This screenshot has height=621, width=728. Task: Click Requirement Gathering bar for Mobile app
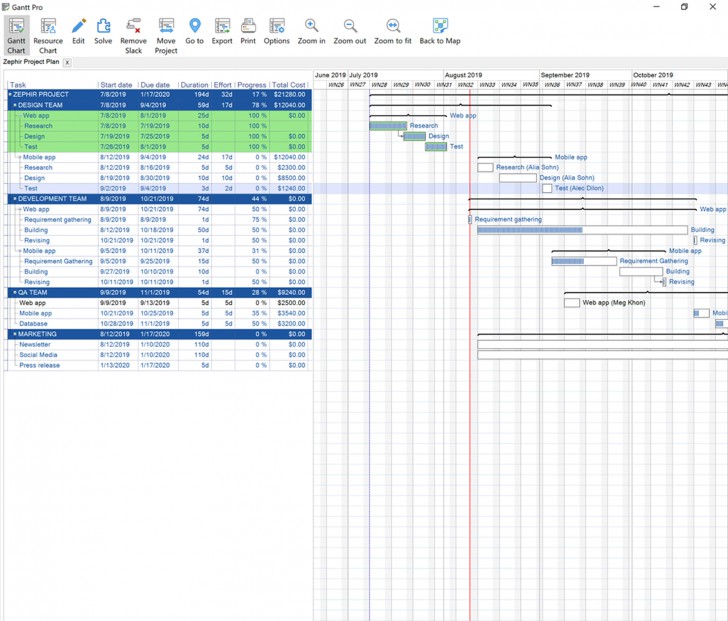tap(584, 261)
